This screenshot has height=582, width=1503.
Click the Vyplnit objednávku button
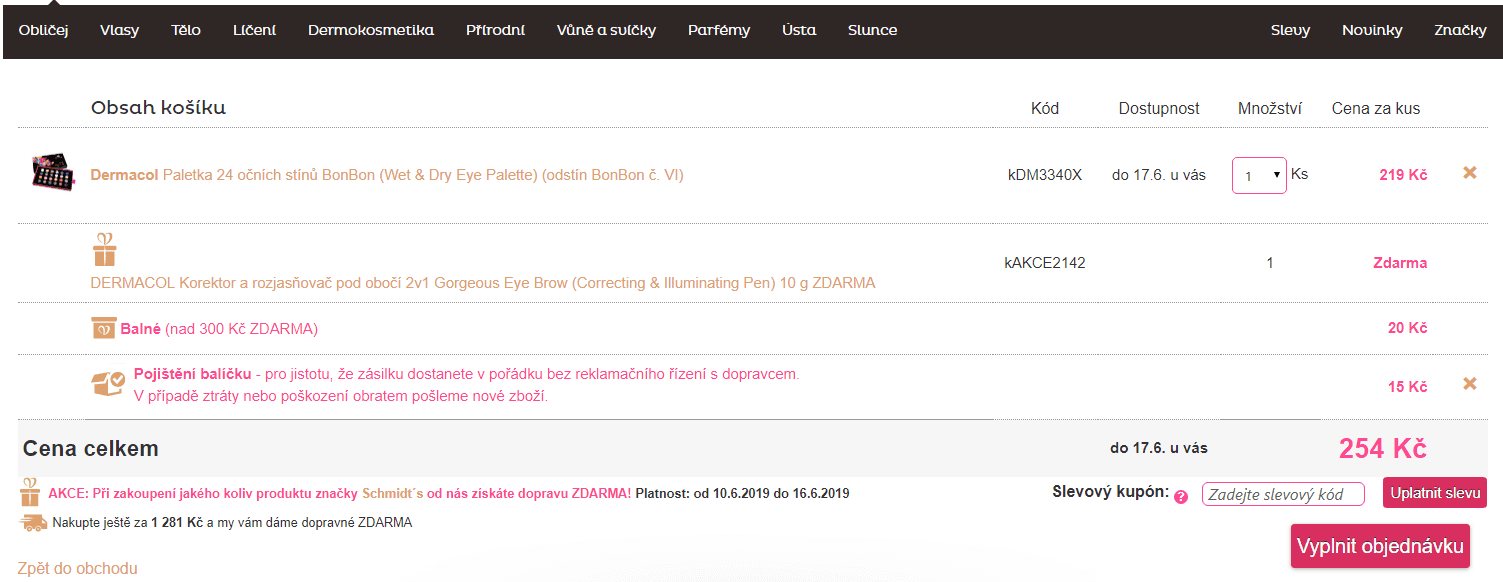tap(1380, 546)
